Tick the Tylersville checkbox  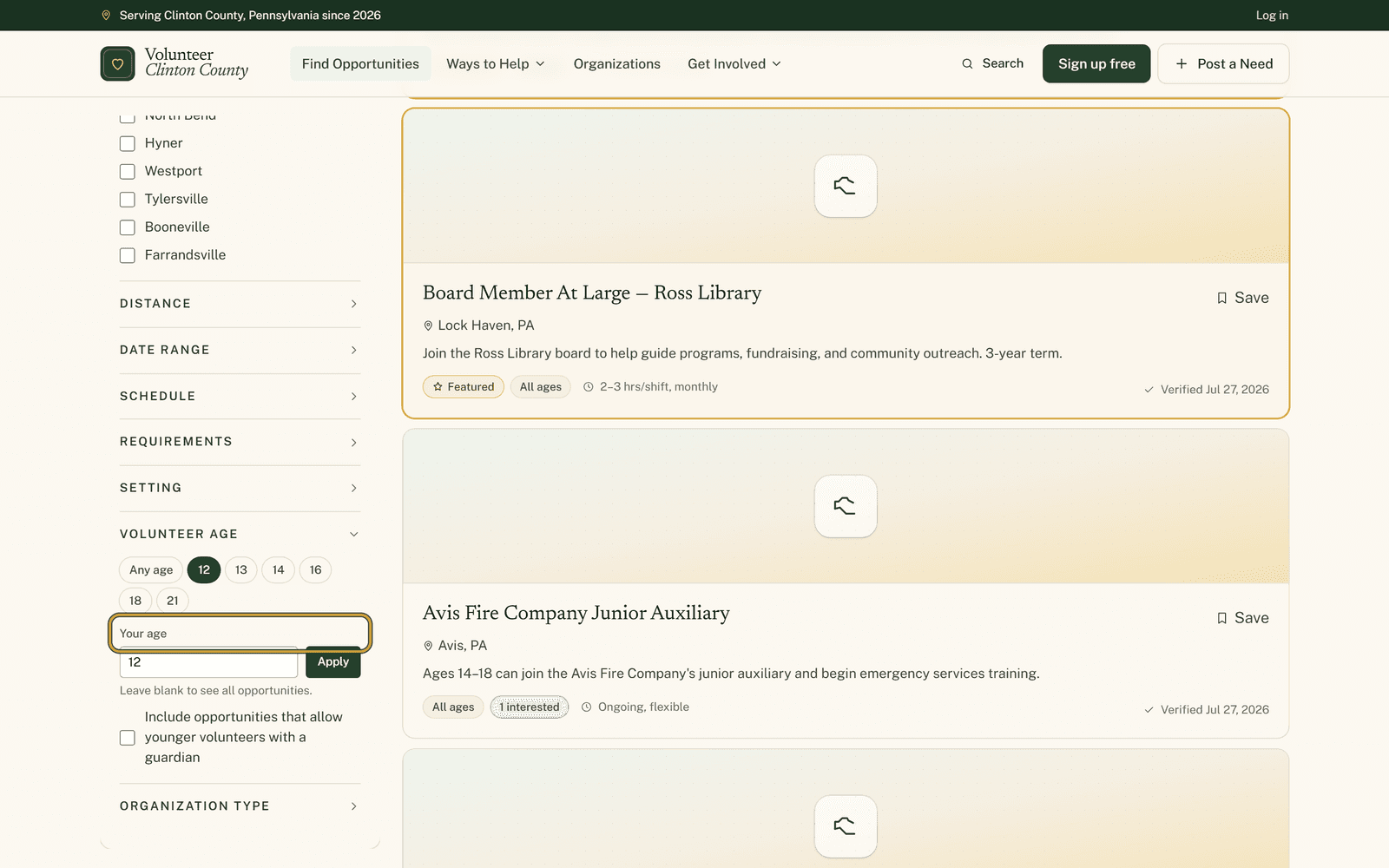[128, 200]
